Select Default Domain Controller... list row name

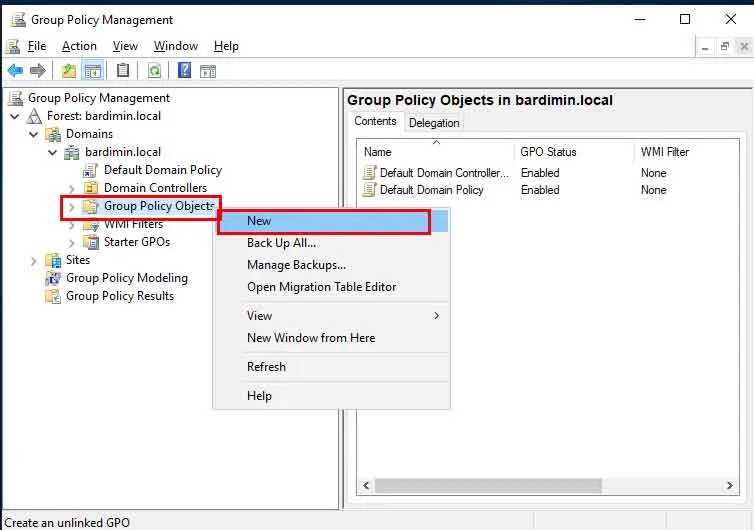coord(444,173)
